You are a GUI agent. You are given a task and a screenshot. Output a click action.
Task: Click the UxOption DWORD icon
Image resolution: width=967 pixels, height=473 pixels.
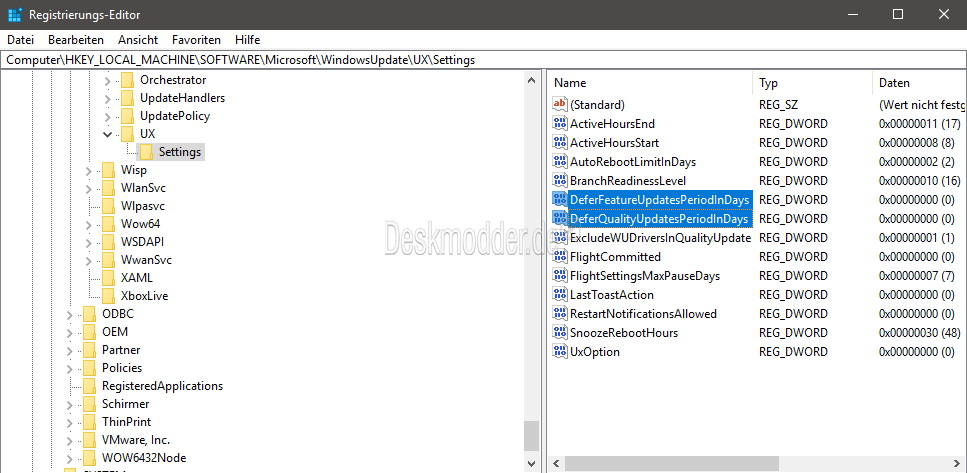click(560, 352)
